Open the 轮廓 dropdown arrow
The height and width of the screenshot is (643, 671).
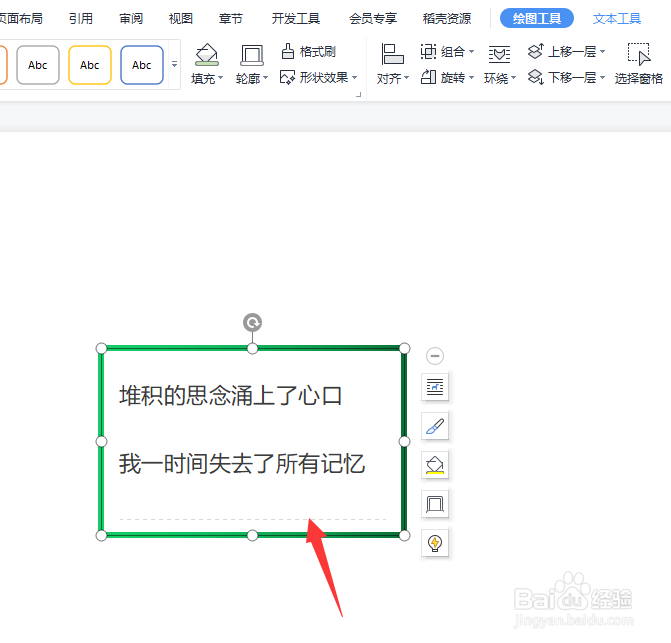pos(265,78)
